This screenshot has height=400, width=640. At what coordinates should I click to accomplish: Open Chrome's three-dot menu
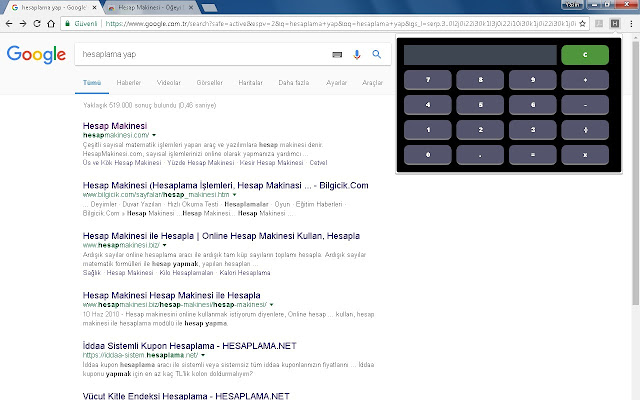[x=631, y=24]
